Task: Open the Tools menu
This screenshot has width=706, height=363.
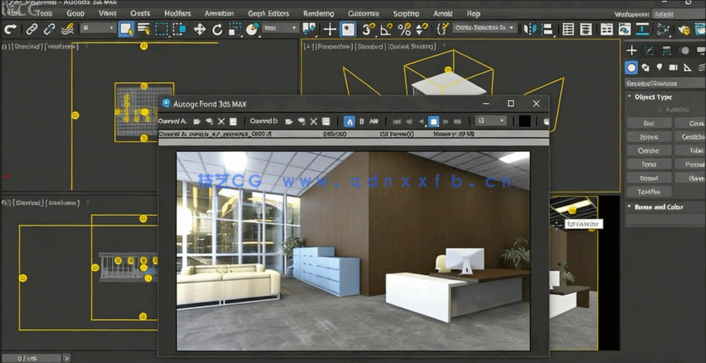Action: point(44,14)
